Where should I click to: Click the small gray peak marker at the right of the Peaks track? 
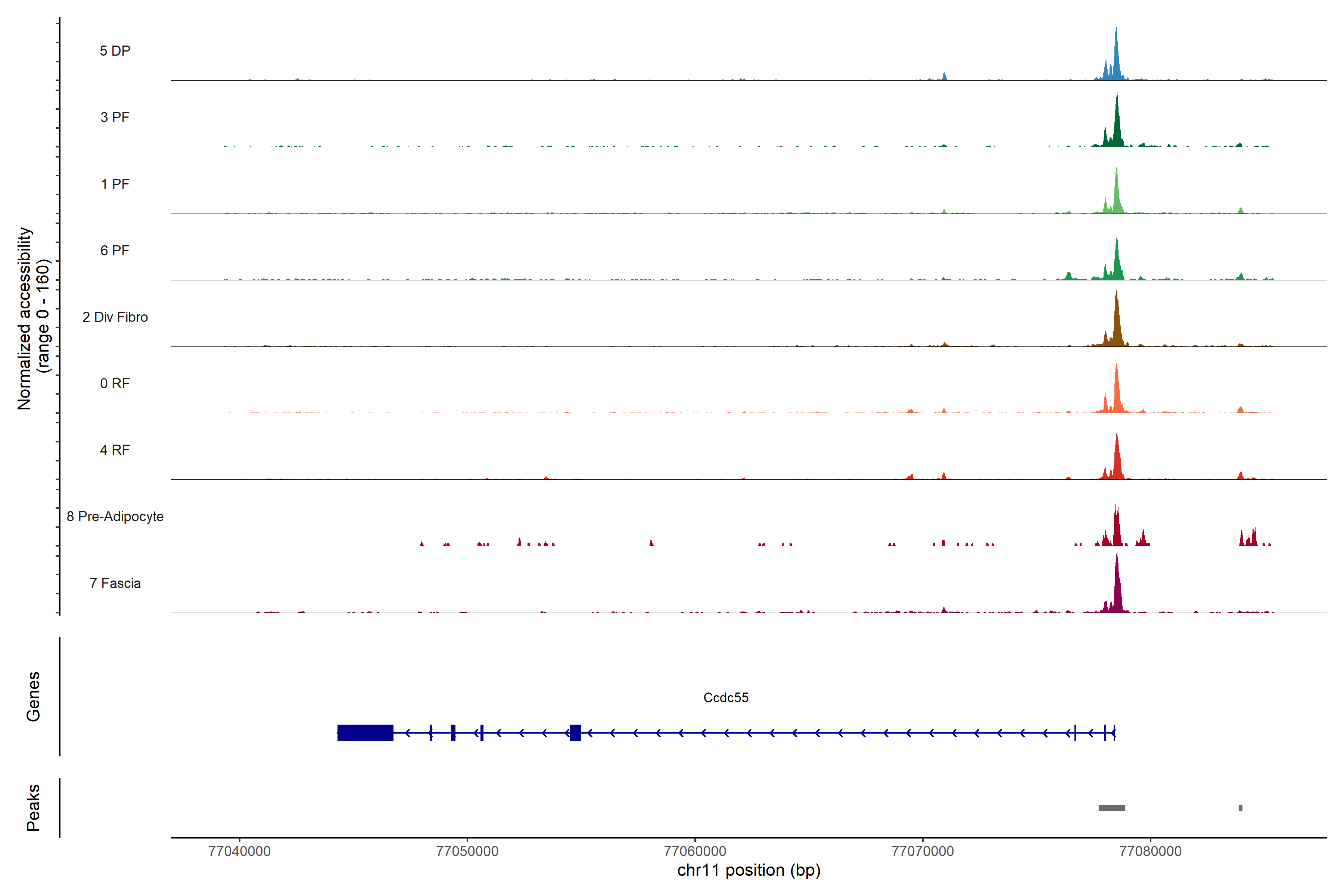coord(1241,808)
